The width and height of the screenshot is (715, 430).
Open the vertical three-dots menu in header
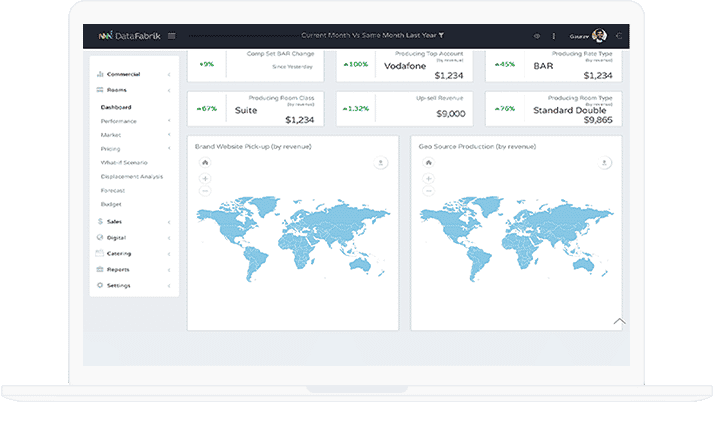click(553, 36)
